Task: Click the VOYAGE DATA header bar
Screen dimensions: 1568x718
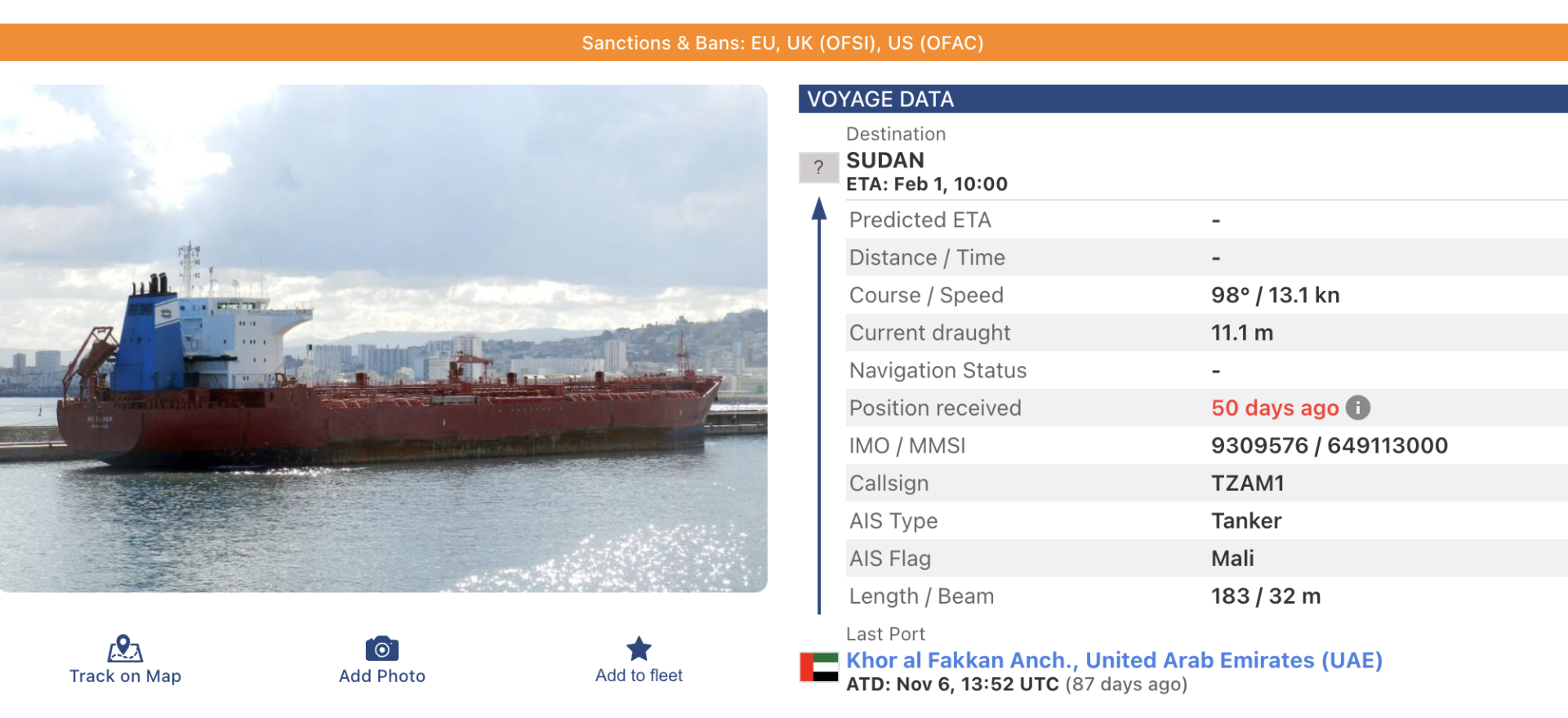Action: tap(1183, 99)
